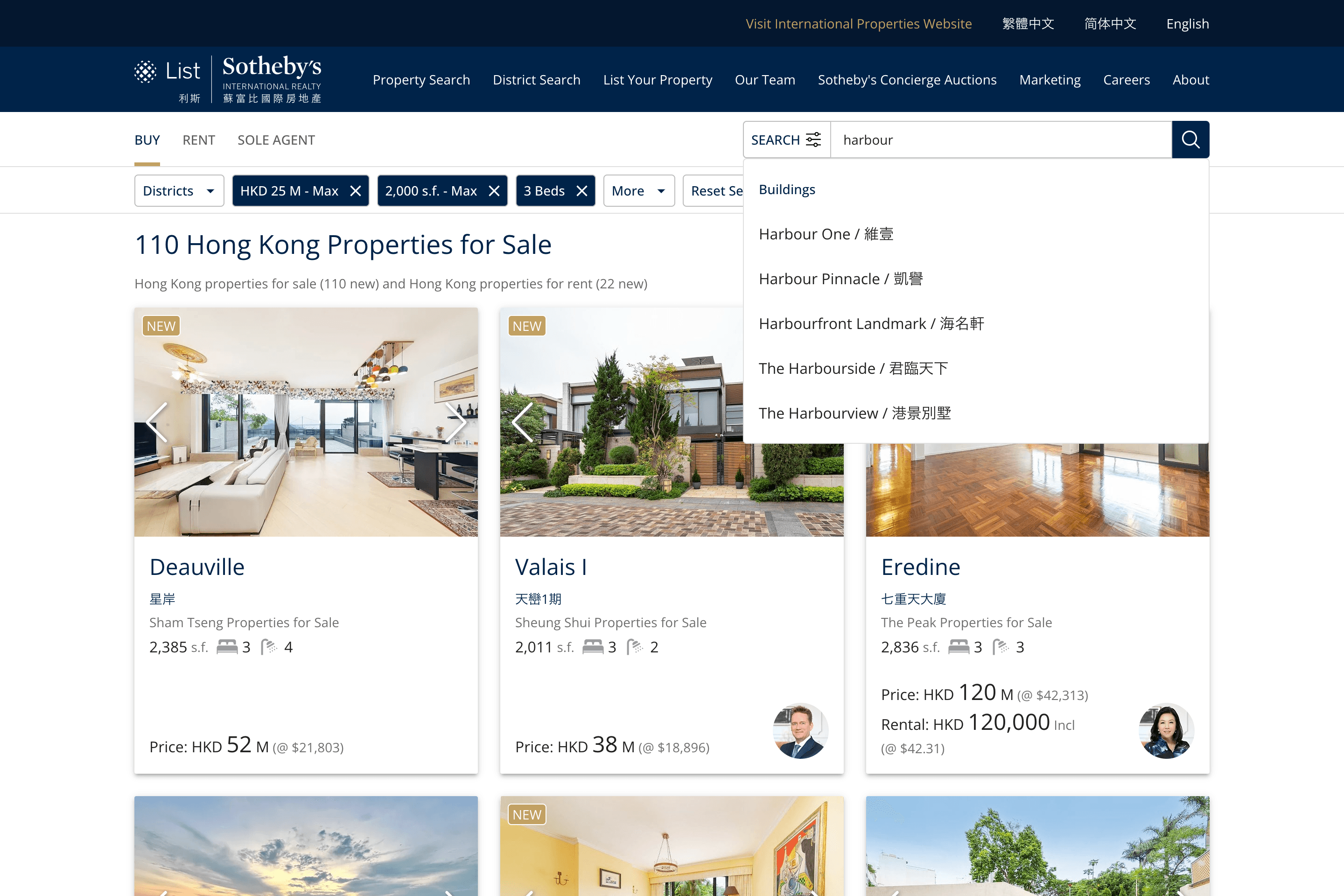This screenshot has width=1344, height=896.
Task: Select Harbour One / 維壹 building
Action: point(826,234)
